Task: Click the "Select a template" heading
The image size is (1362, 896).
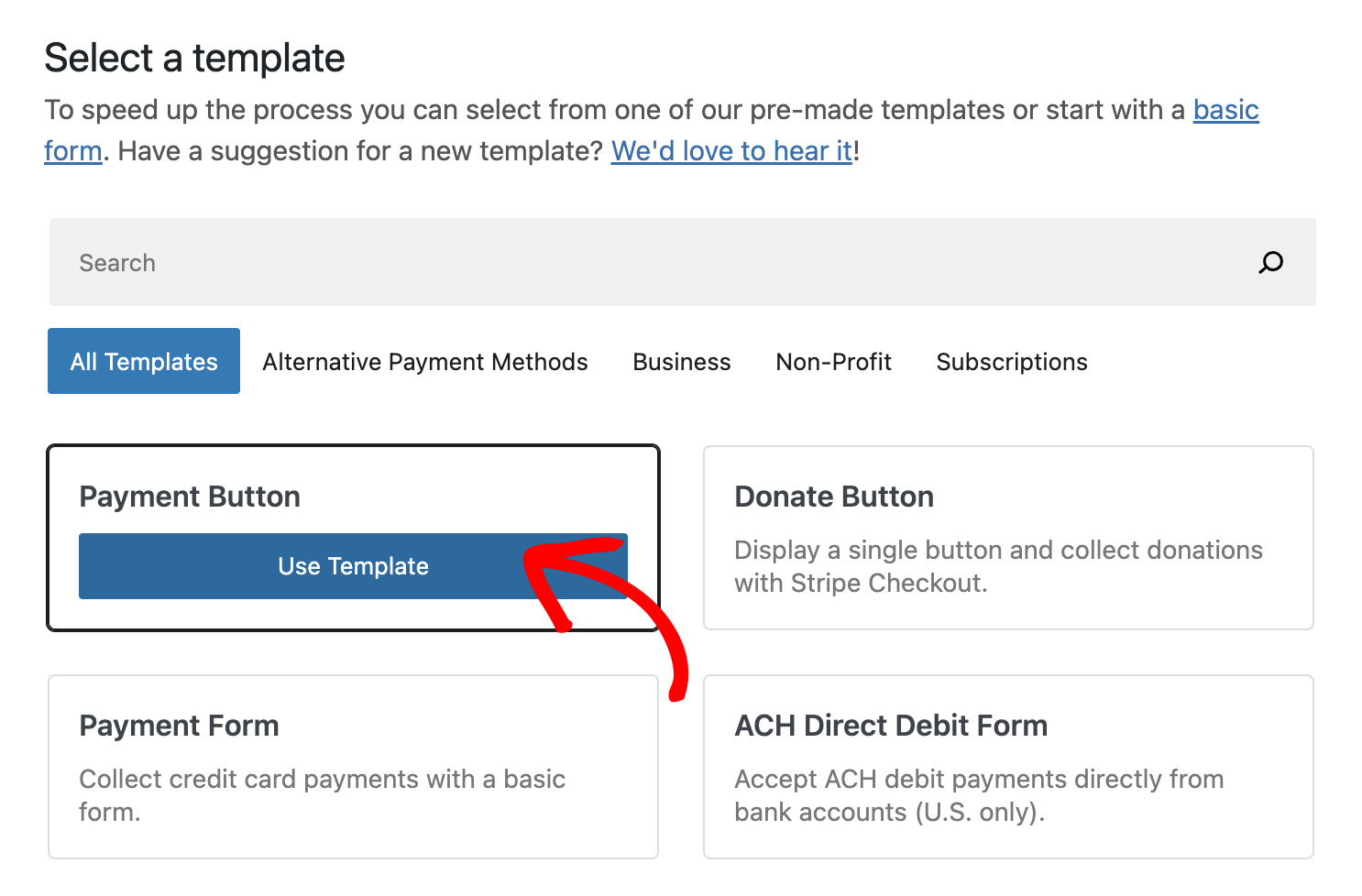Action: 194,59
